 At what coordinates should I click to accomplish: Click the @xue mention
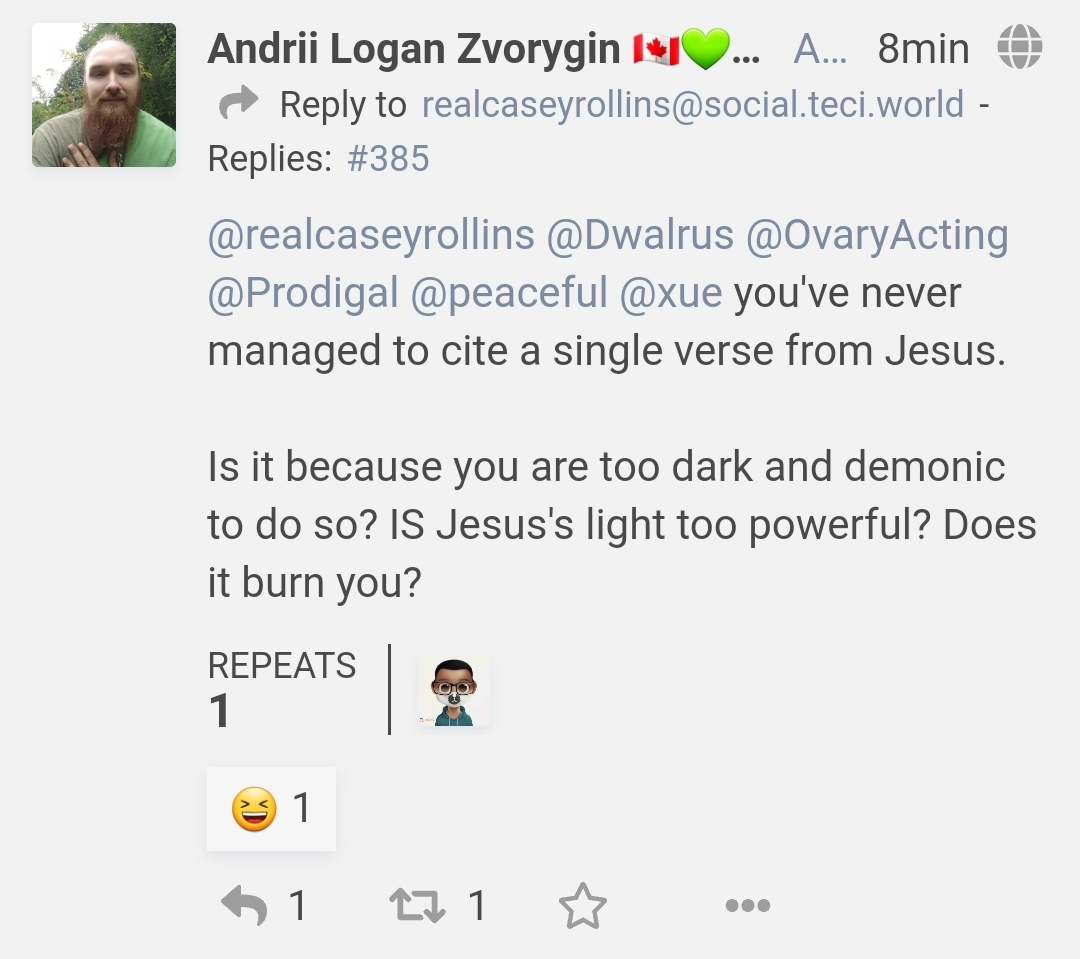pos(671,293)
